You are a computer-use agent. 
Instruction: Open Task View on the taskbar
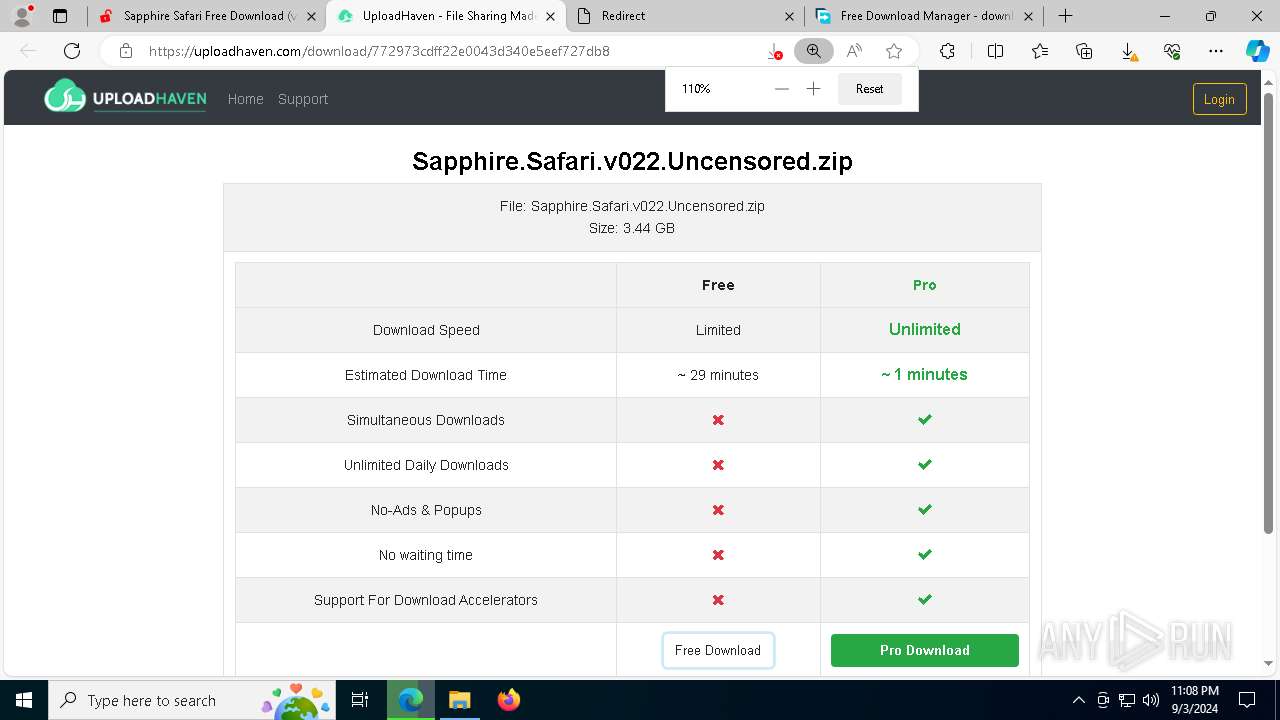(361, 700)
